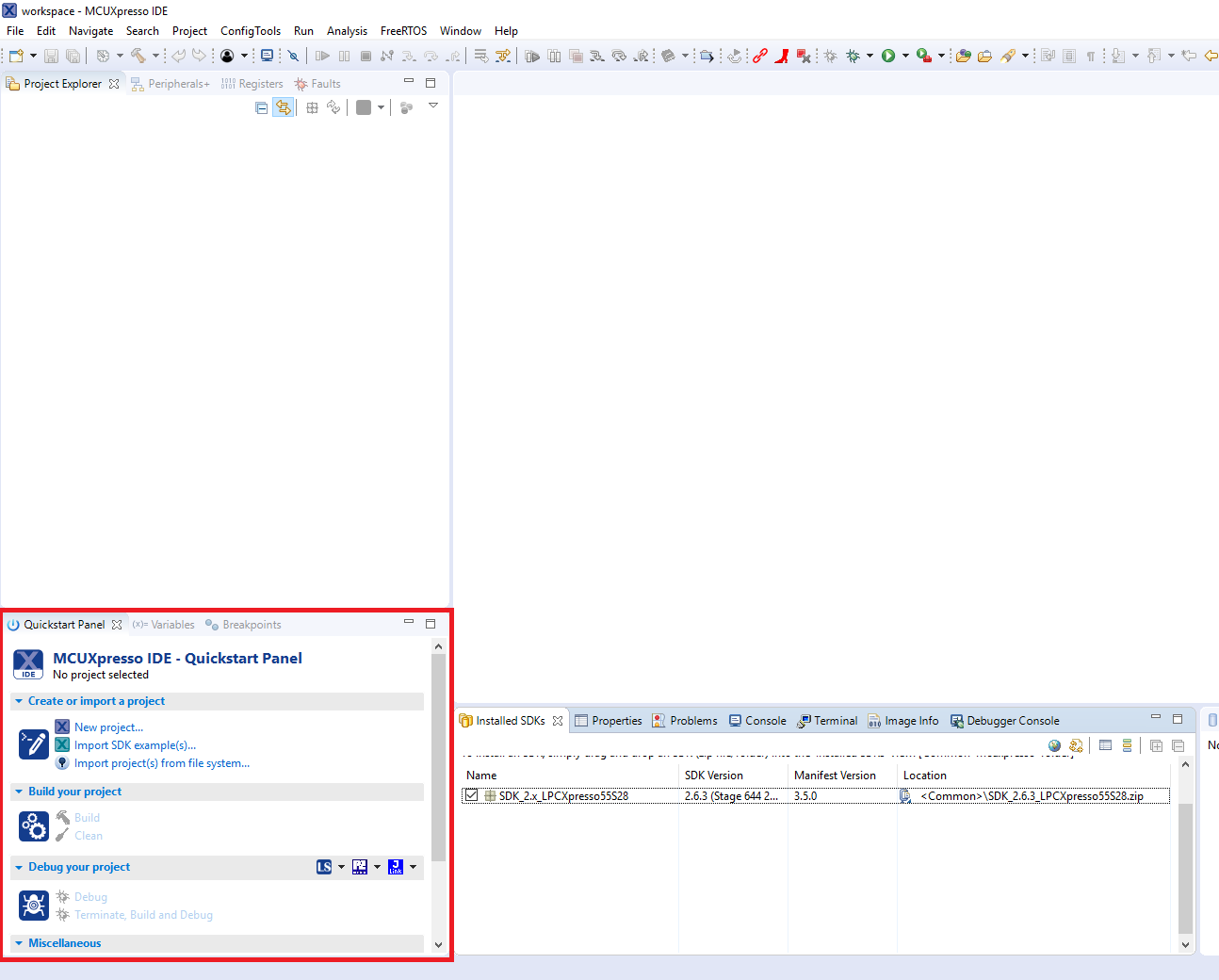
Task: Click the green Run button in toolbar
Action: coord(888,56)
